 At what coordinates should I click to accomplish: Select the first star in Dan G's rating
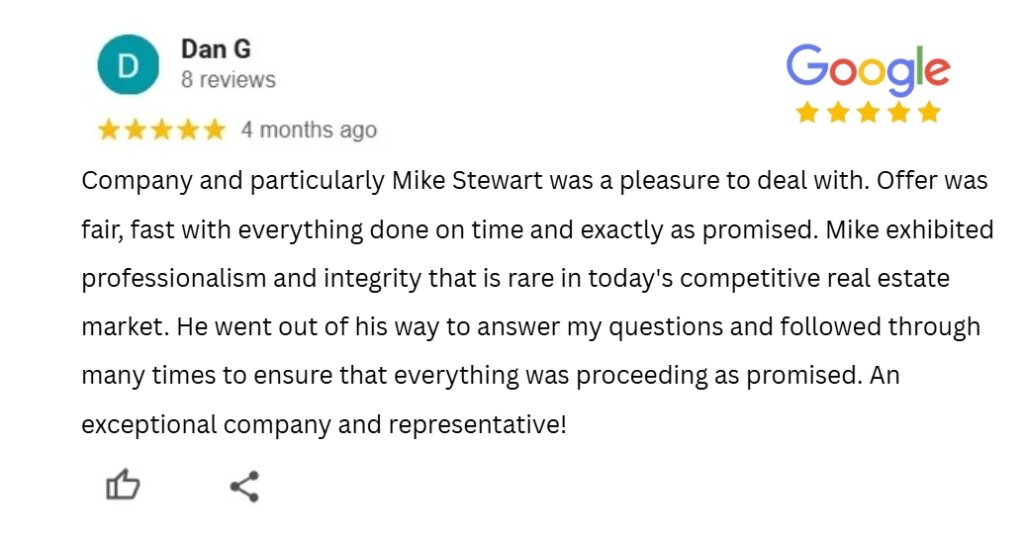108,130
